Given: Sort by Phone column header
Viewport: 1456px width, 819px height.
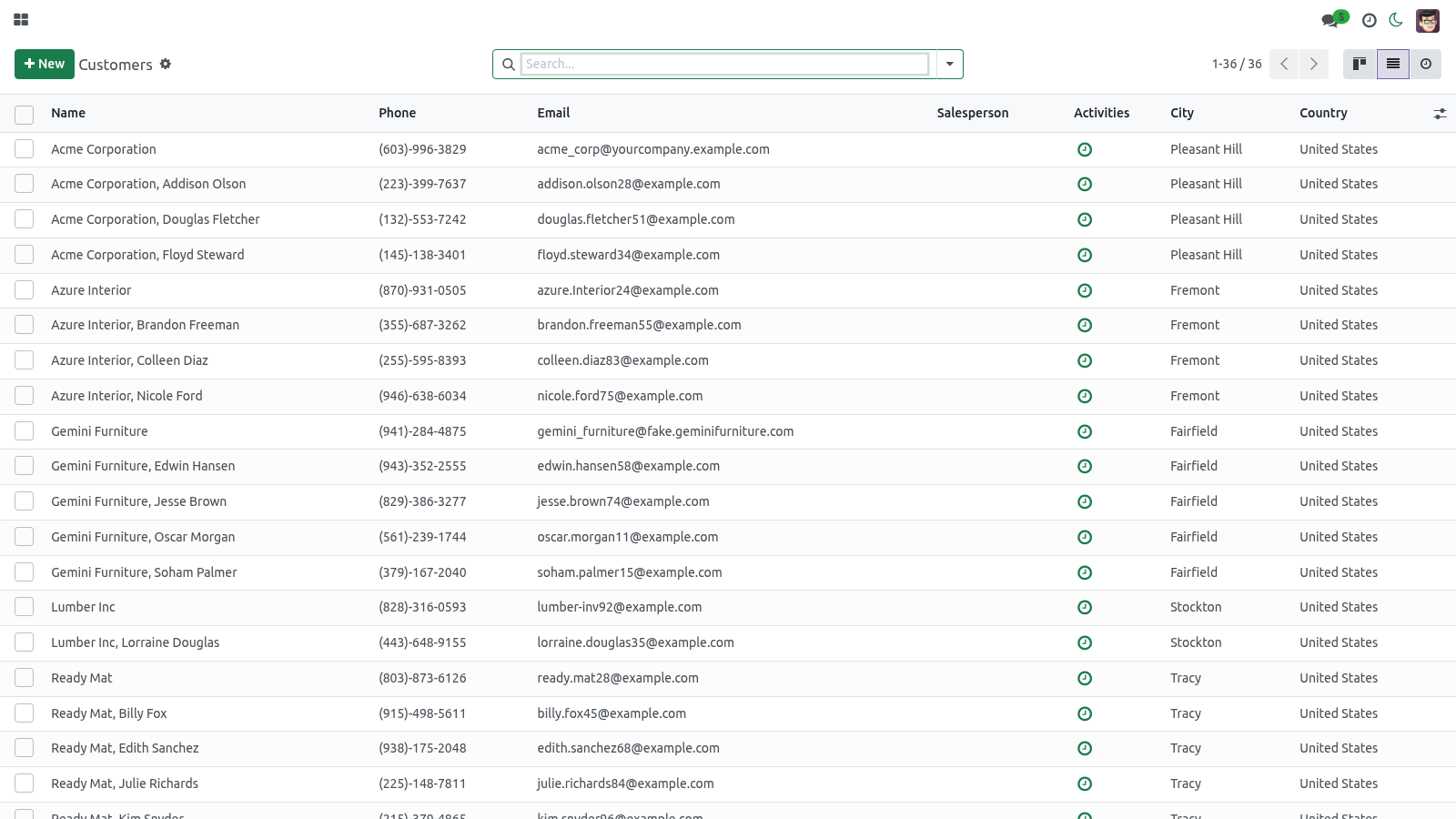Looking at the screenshot, I should [397, 113].
